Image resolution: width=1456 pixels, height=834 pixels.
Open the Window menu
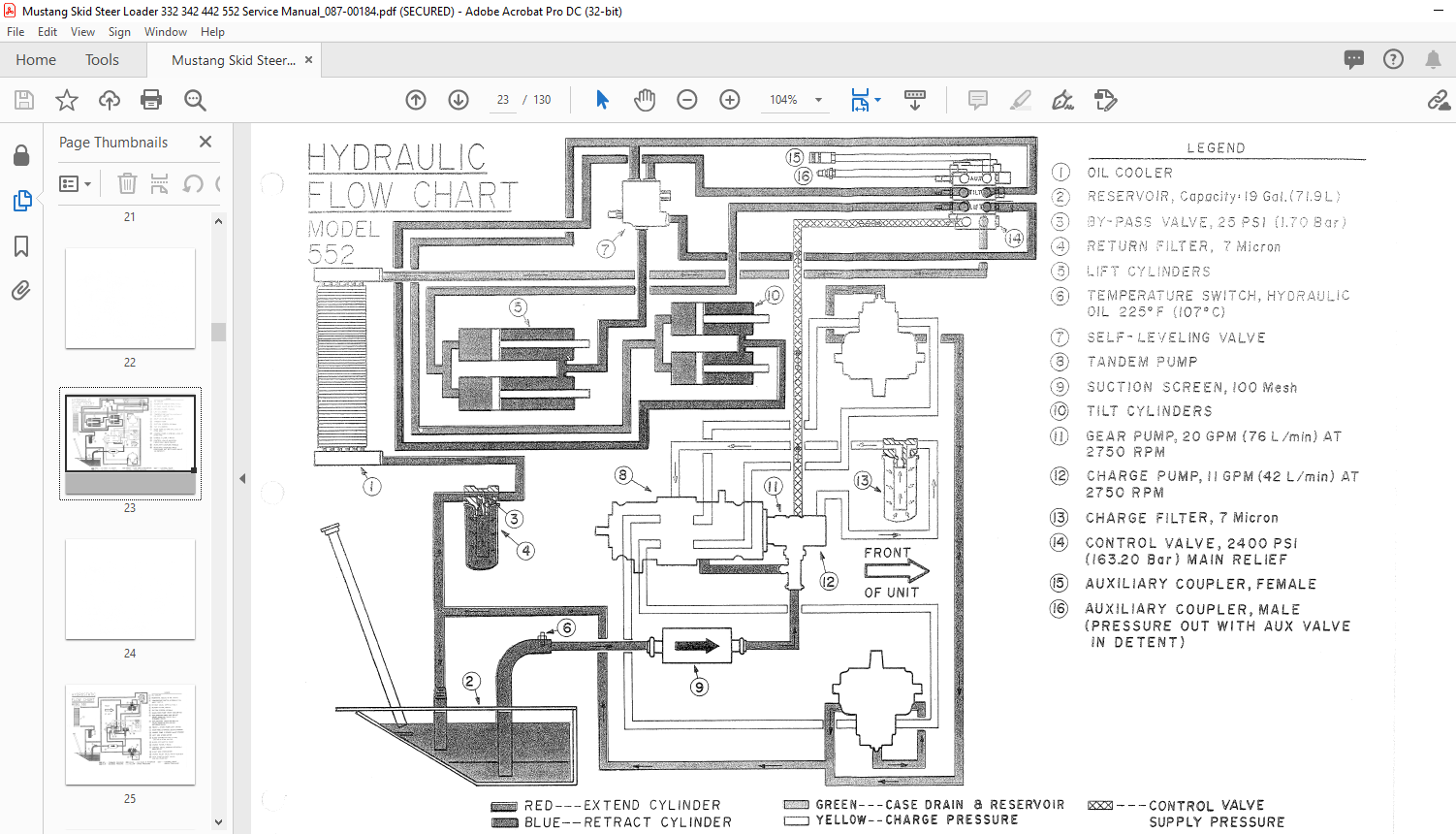(166, 32)
